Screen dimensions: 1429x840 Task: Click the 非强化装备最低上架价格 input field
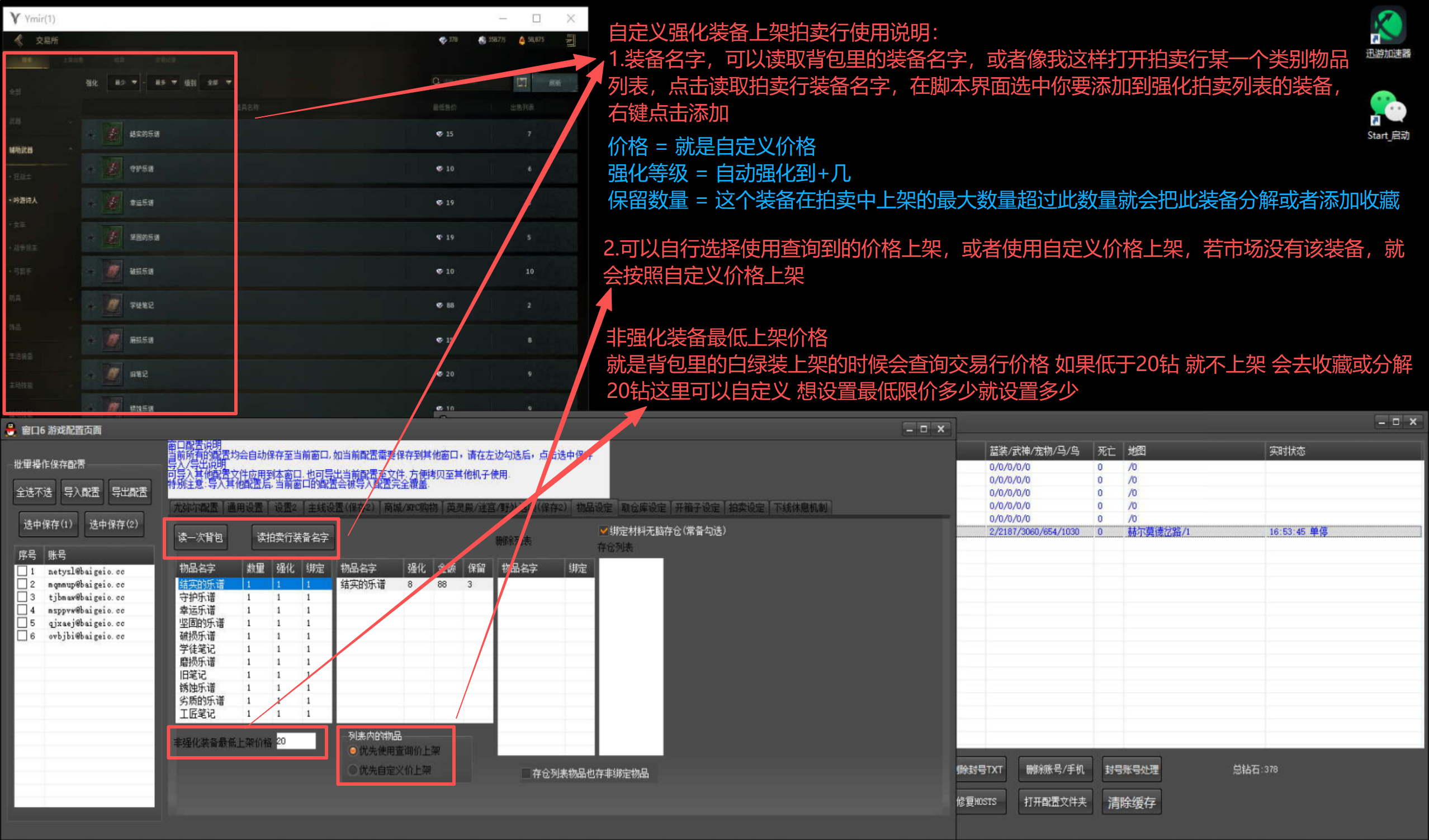coord(295,742)
